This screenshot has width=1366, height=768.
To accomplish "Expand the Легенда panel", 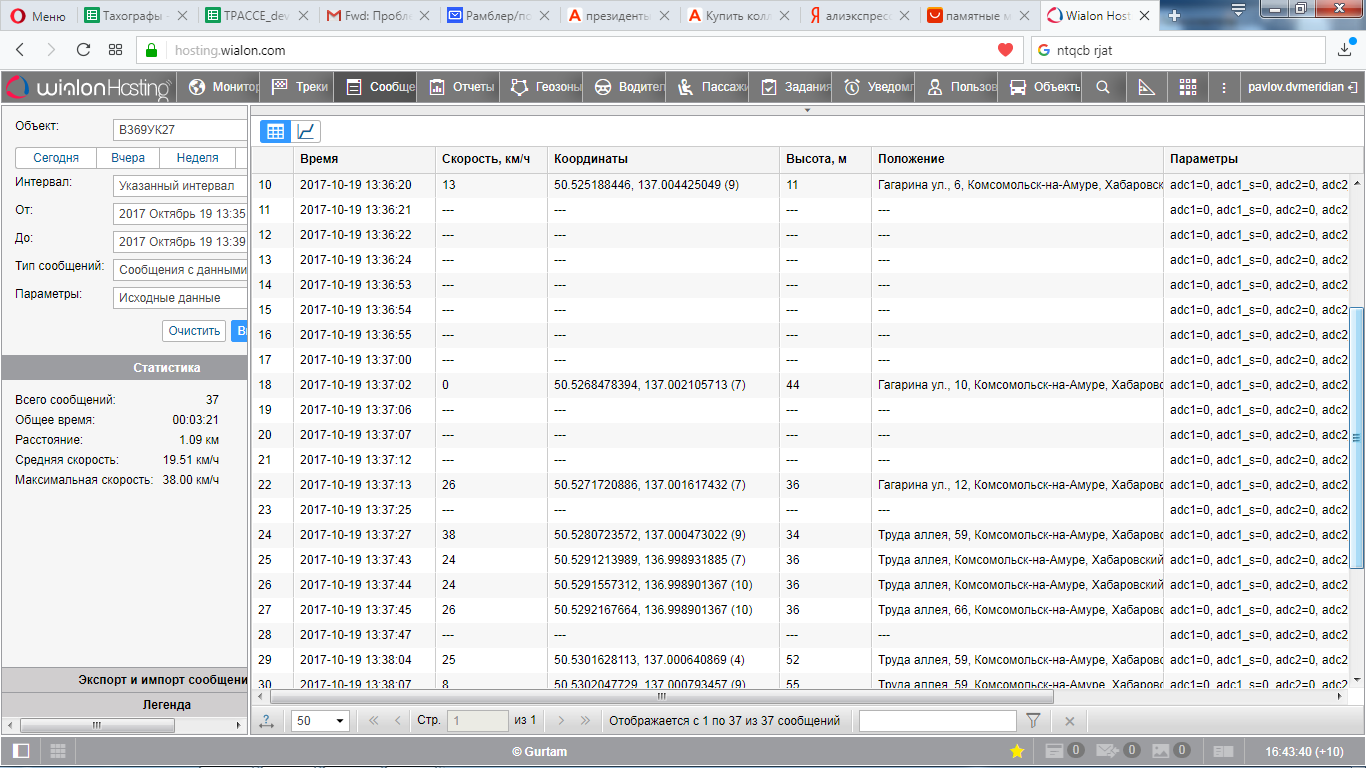I will (x=124, y=704).
